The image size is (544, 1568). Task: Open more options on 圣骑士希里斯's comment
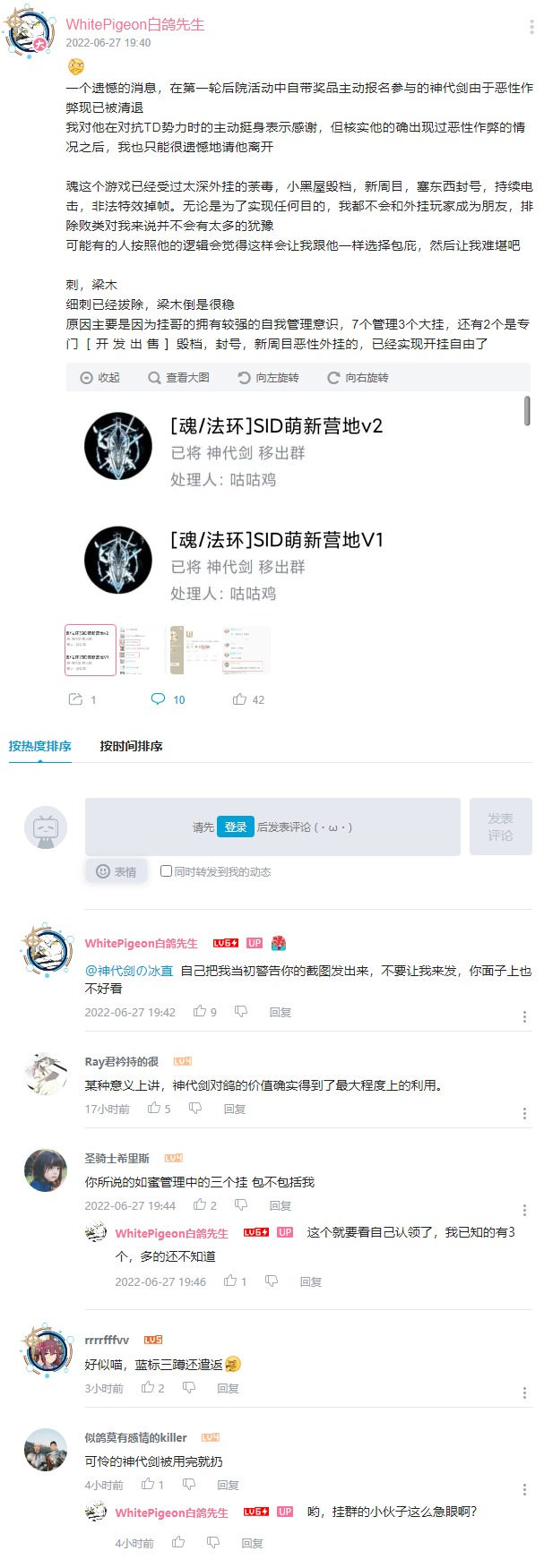click(524, 1210)
